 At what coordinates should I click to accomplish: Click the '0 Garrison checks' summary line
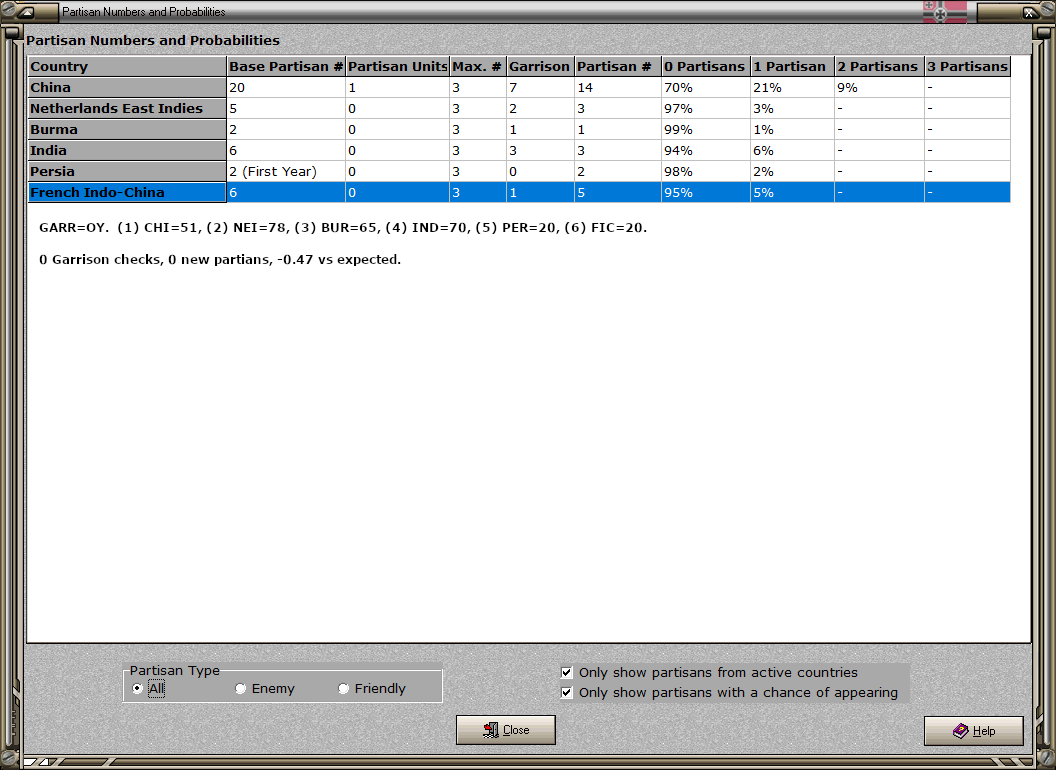[x=220, y=259]
